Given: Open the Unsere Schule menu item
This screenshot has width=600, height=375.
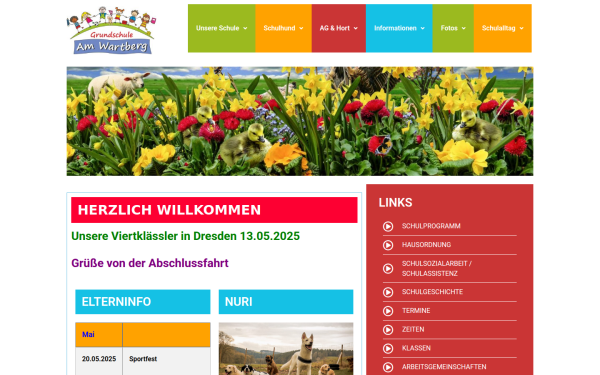Looking at the screenshot, I should pos(222,28).
